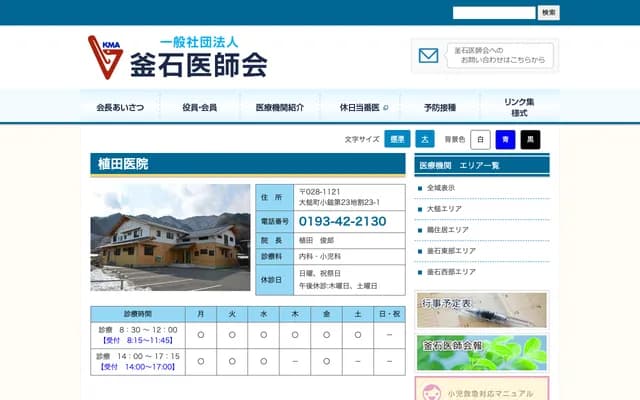
Task: Click the address text 〒028-1121
Action: tap(319, 192)
